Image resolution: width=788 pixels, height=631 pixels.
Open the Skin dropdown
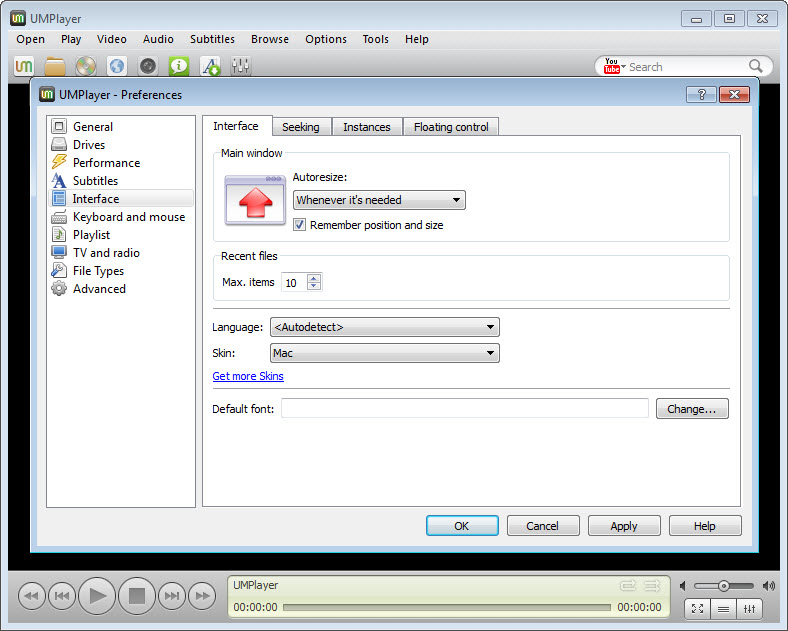coord(385,353)
